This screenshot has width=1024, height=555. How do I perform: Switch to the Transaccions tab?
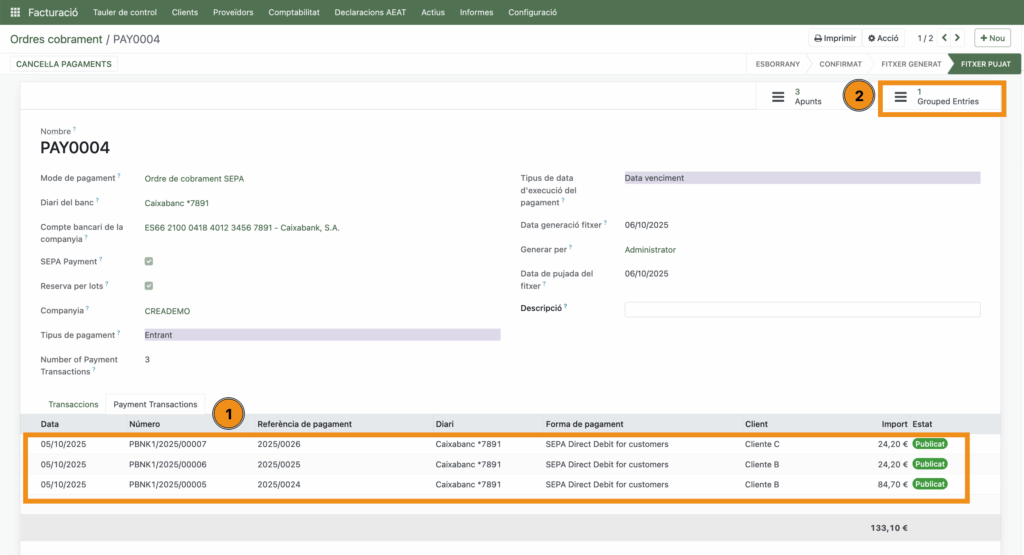tap(74, 404)
